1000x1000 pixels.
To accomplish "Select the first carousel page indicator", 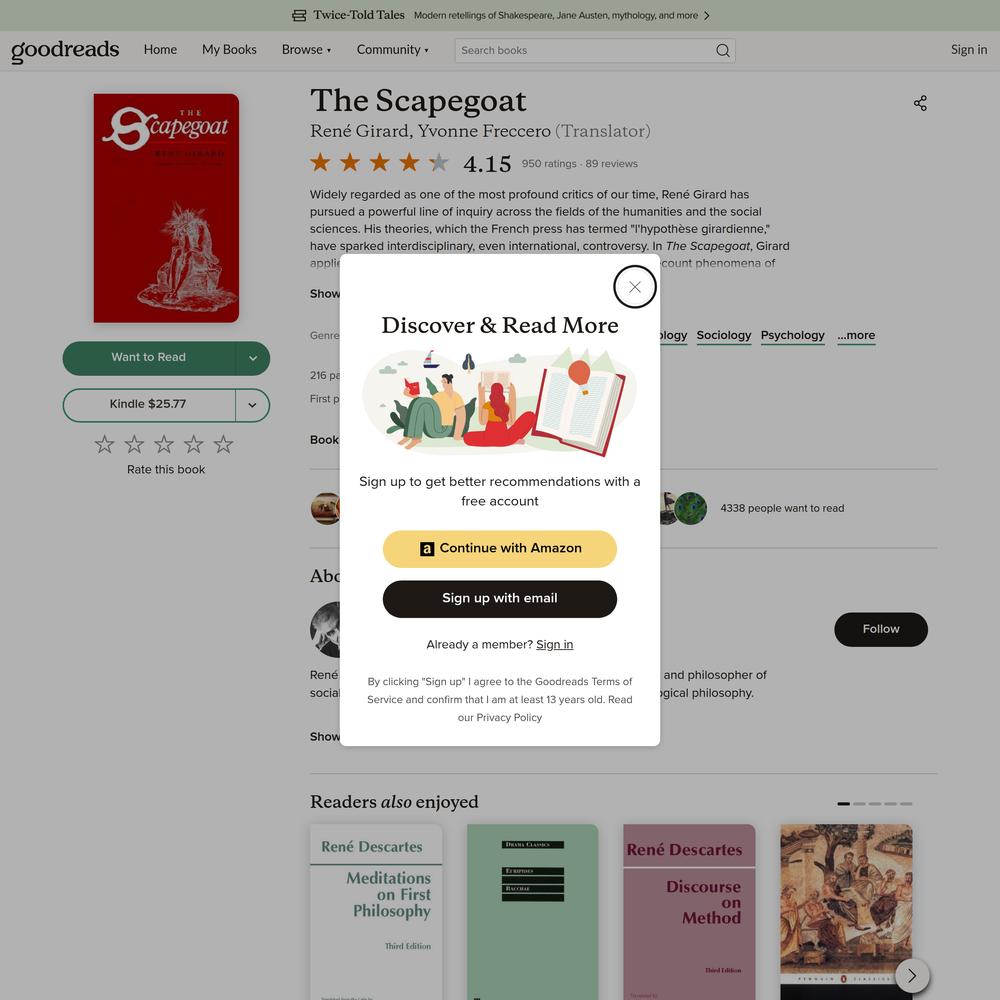I will 843,804.
